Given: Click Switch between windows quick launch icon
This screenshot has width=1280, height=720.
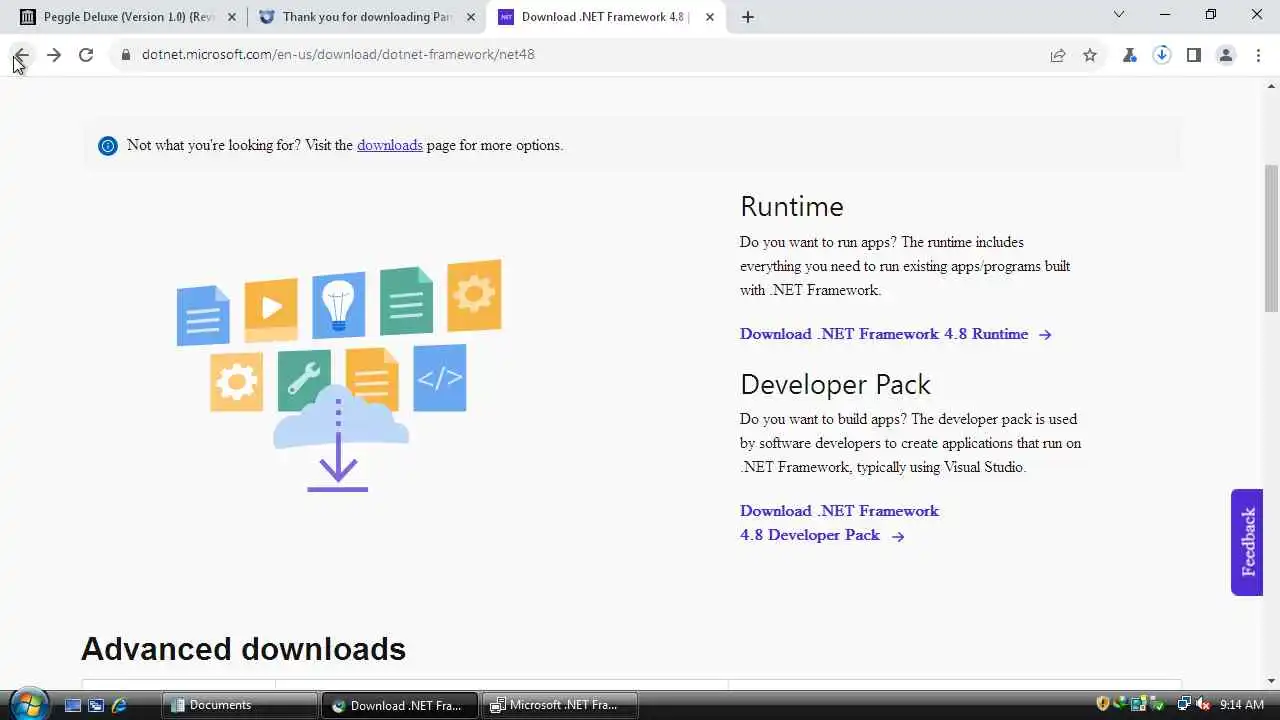Looking at the screenshot, I should (96, 705).
